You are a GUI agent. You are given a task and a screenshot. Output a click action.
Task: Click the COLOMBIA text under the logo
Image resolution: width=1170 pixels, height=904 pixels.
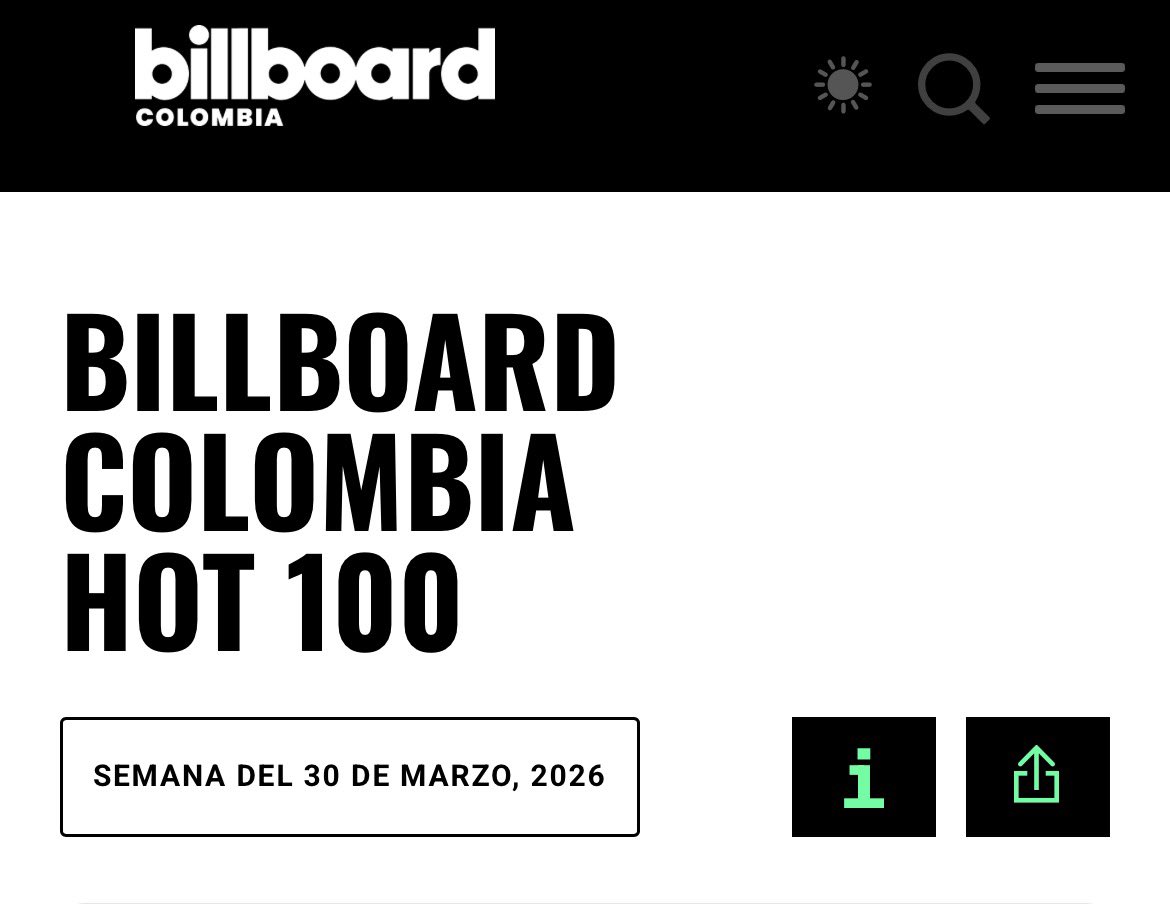point(209,118)
